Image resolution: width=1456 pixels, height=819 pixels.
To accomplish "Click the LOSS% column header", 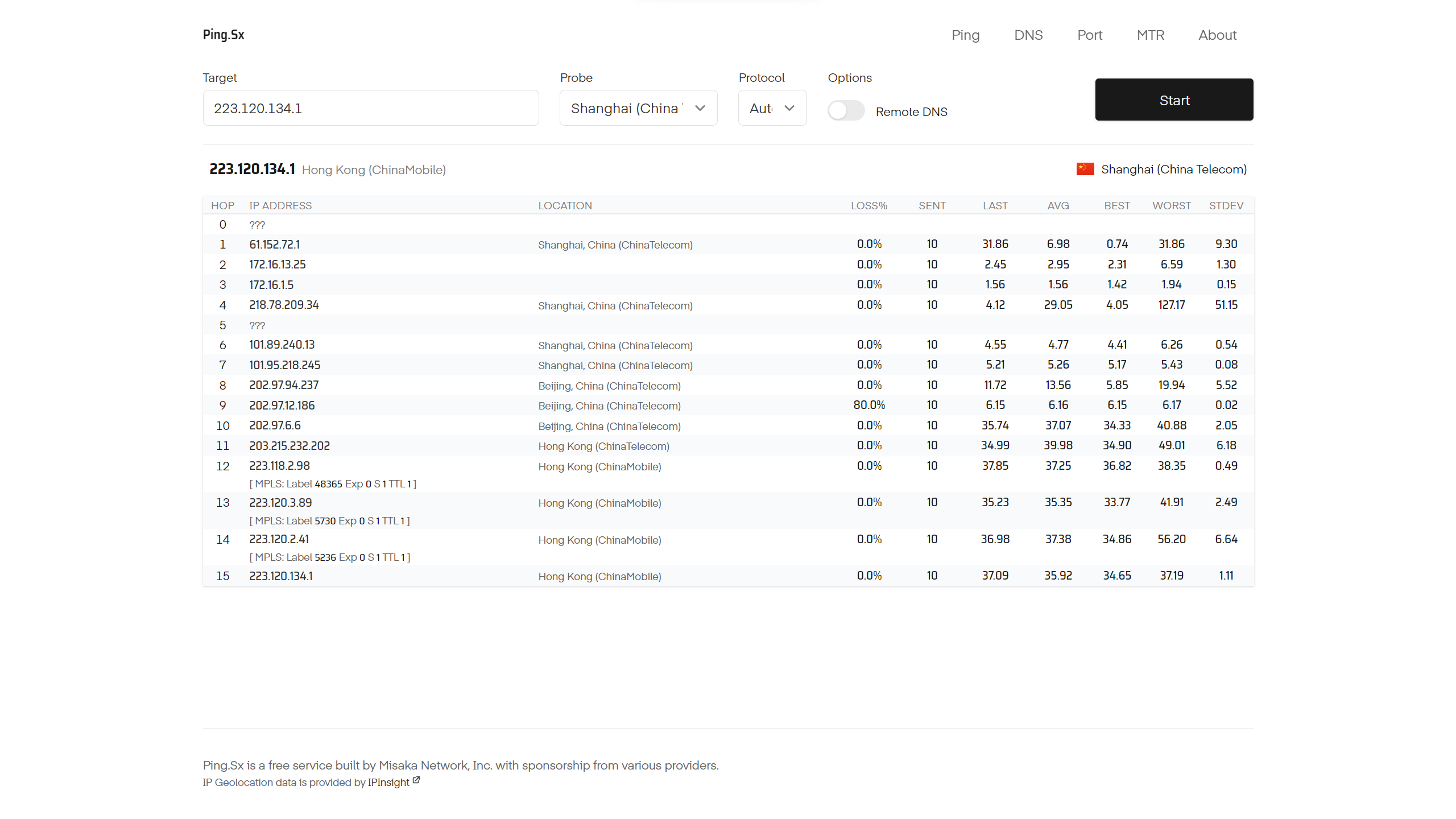I will point(868,205).
